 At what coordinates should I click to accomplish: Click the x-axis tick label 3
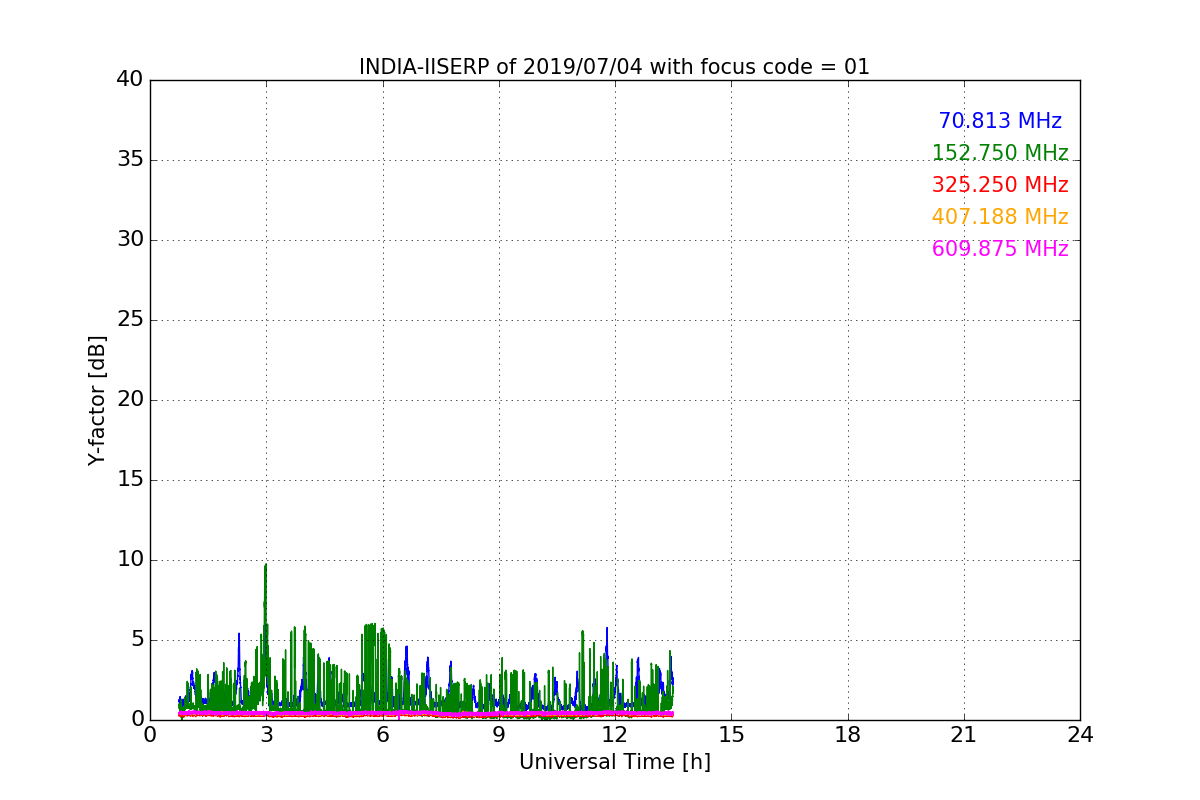266,735
